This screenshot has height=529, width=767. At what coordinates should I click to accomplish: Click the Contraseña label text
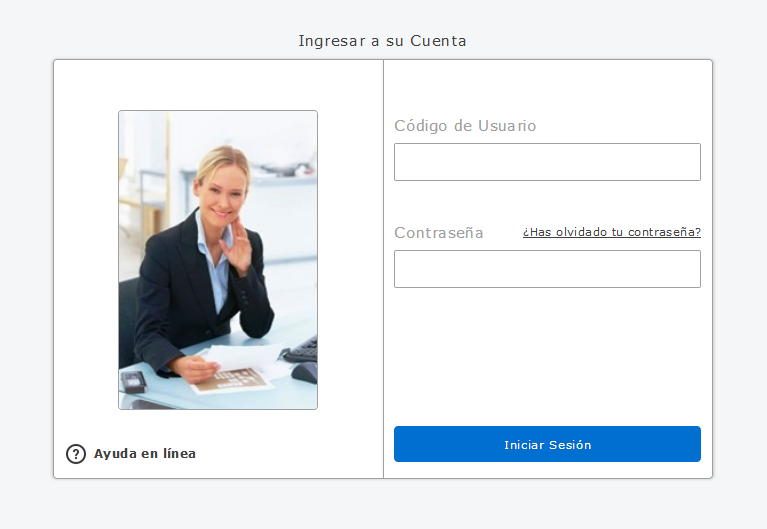pos(438,233)
